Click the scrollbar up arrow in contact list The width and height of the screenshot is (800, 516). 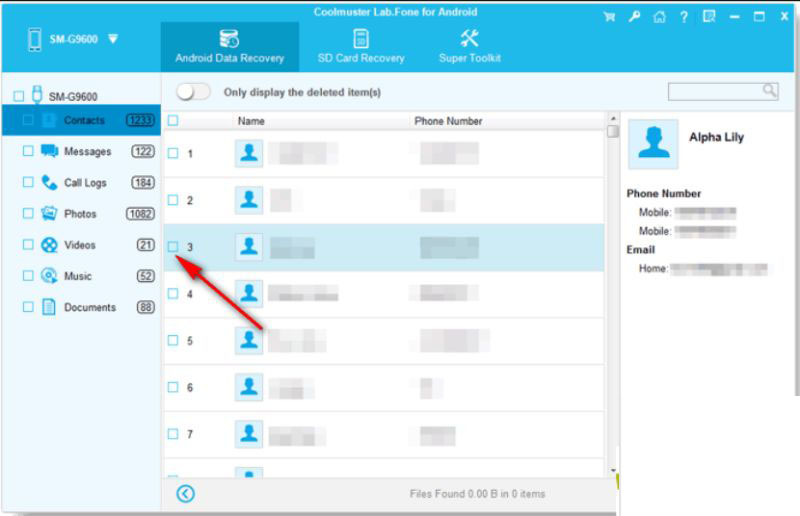(x=613, y=118)
